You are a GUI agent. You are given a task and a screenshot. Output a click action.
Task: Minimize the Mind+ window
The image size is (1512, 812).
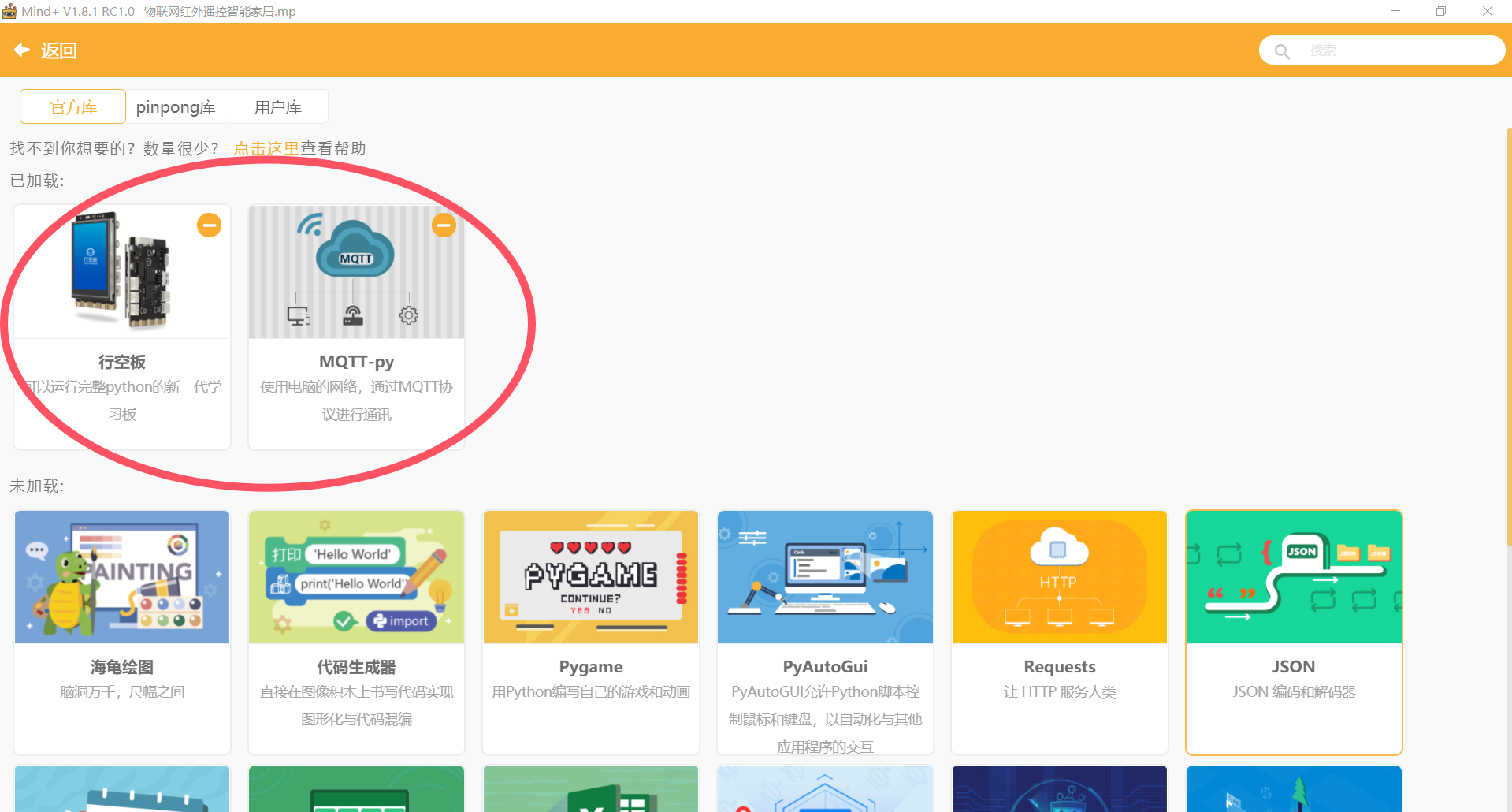coord(1395,11)
